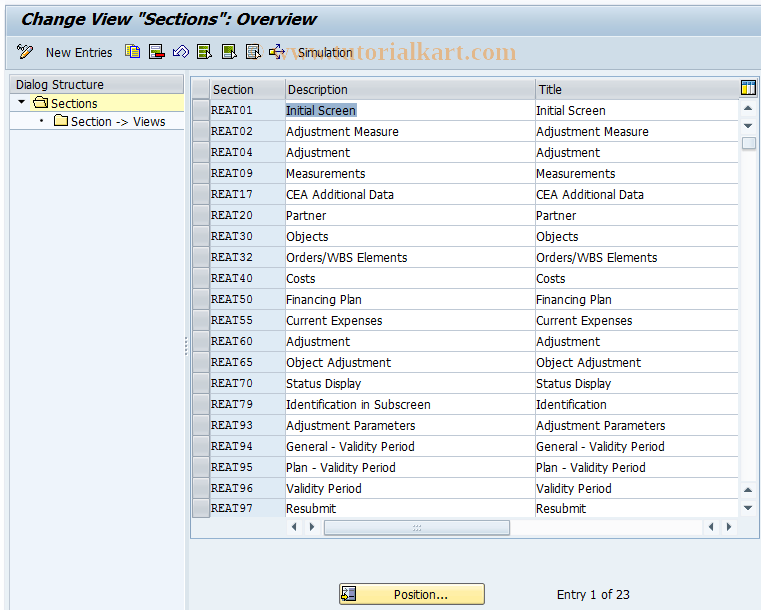This screenshot has width=761, height=610.
Task: Click the horizontal scrollbar thumb
Action: coord(417,528)
